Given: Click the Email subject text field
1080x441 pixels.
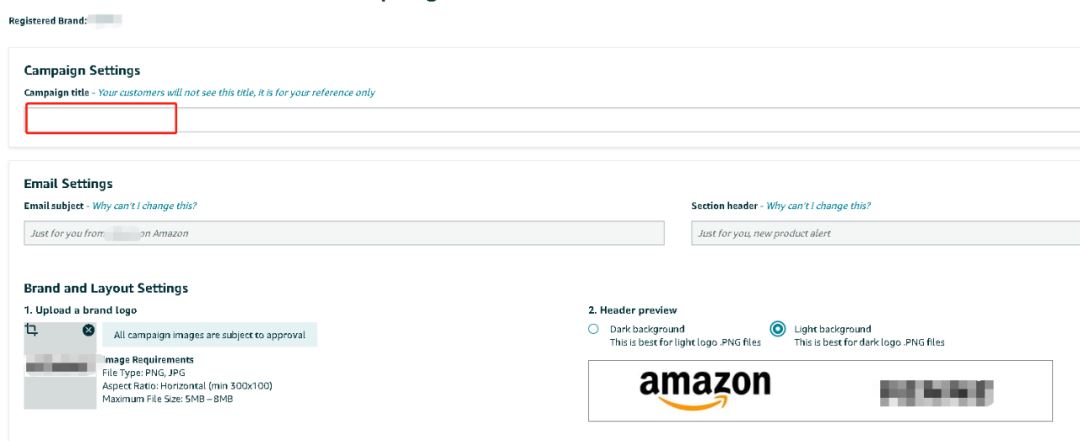Looking at the screenshot, I should [344, 233].
